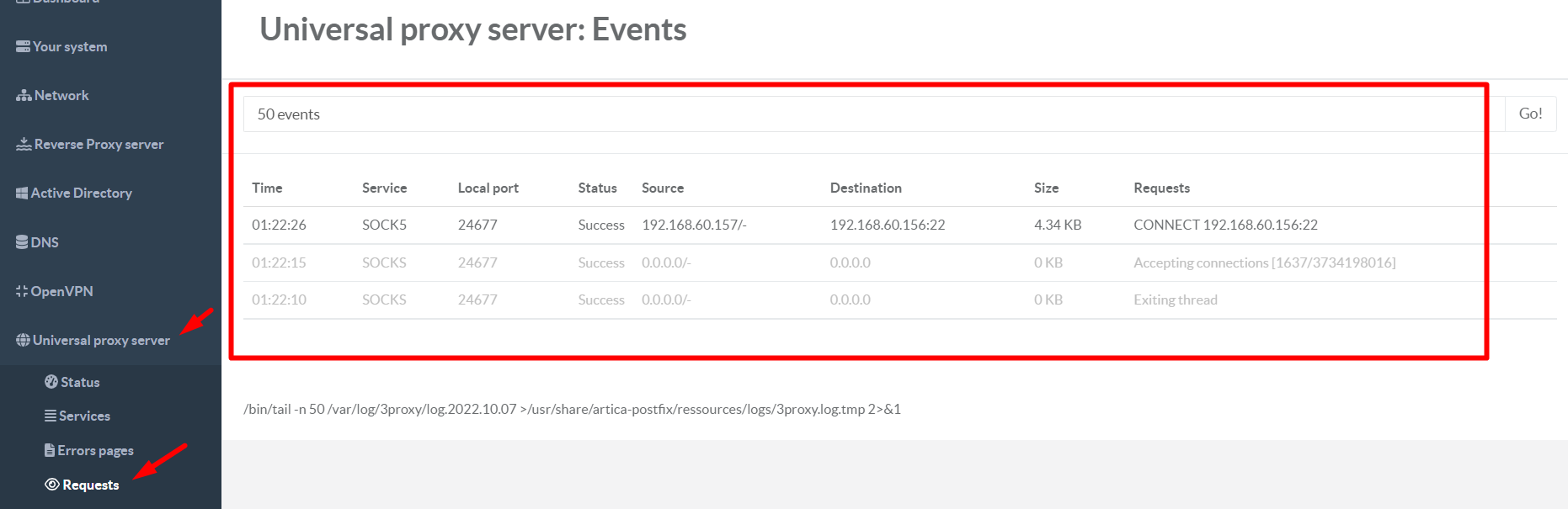Image resolution: width=1568 pixels, height=509 pixels.
Task: Click the Active Directory windows icon
Action: 22,194
